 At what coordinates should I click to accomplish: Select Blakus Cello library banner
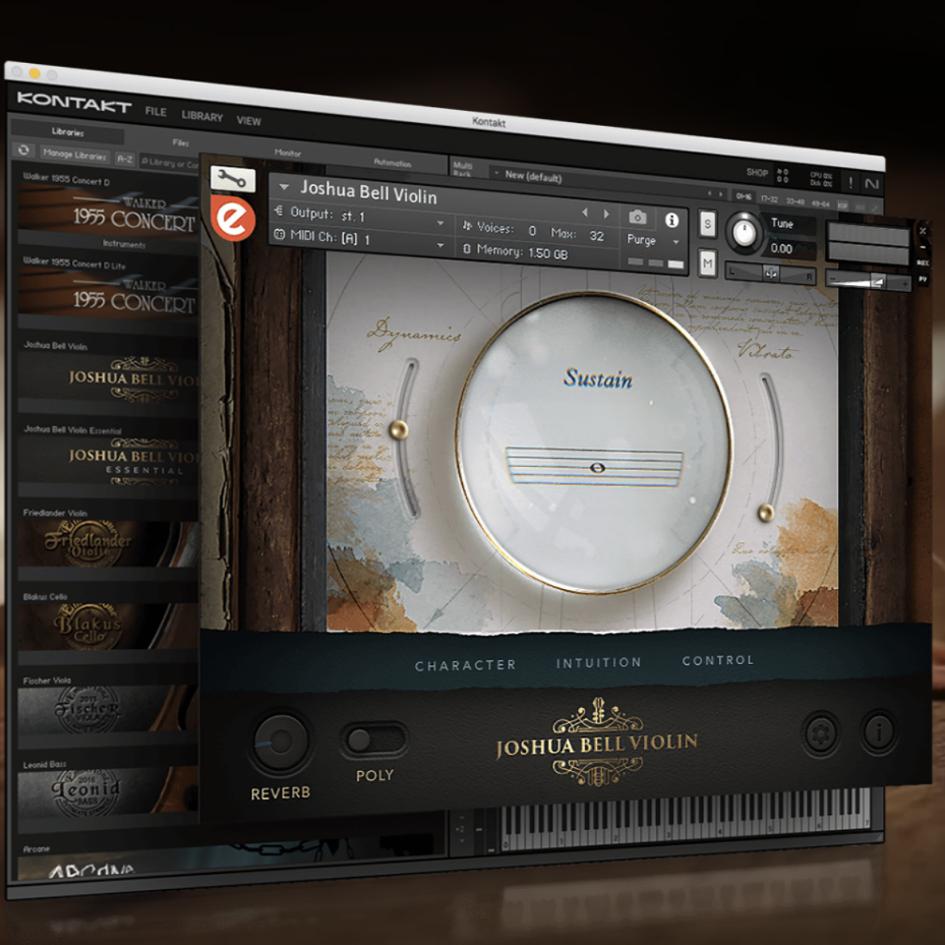pos(108,627)
